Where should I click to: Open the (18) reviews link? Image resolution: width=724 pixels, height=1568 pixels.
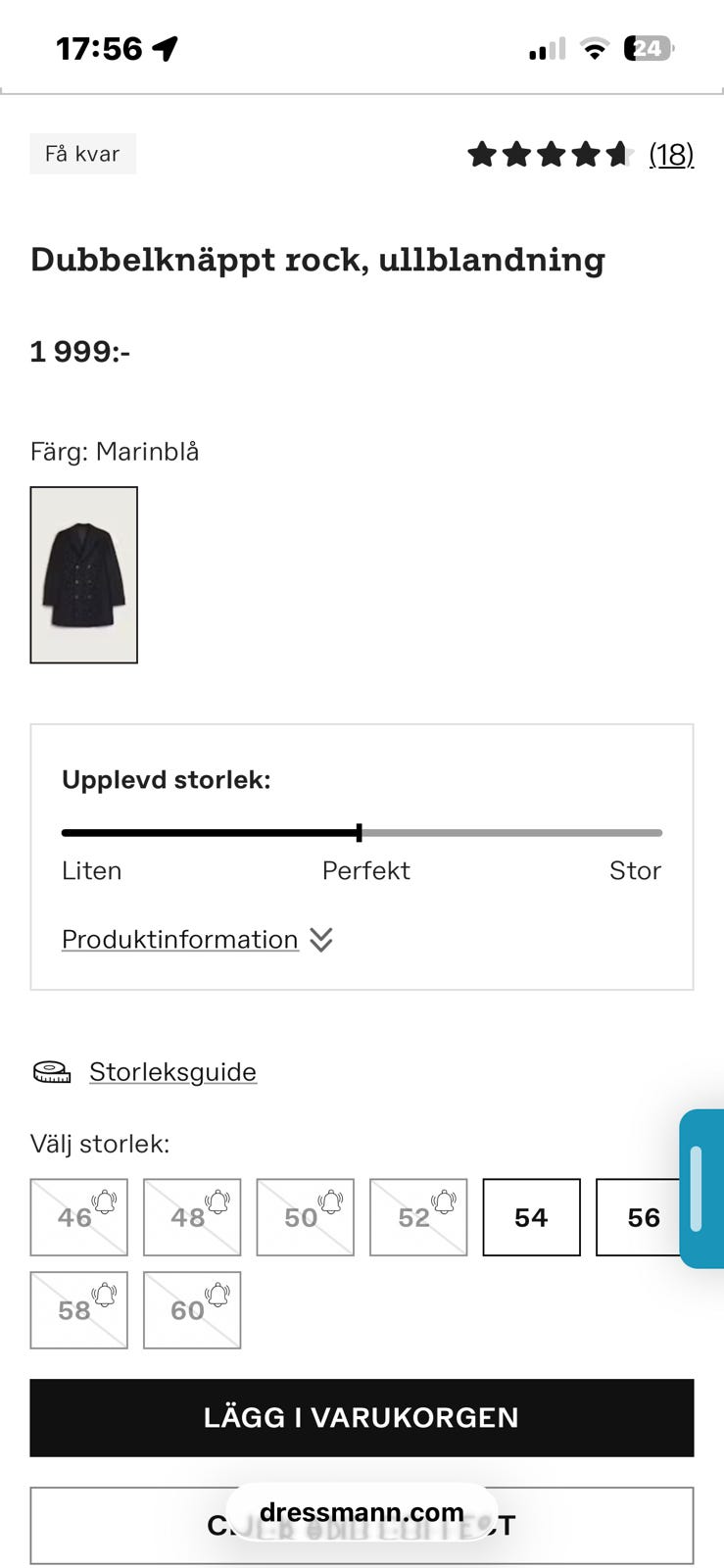[x=671, y=155]
